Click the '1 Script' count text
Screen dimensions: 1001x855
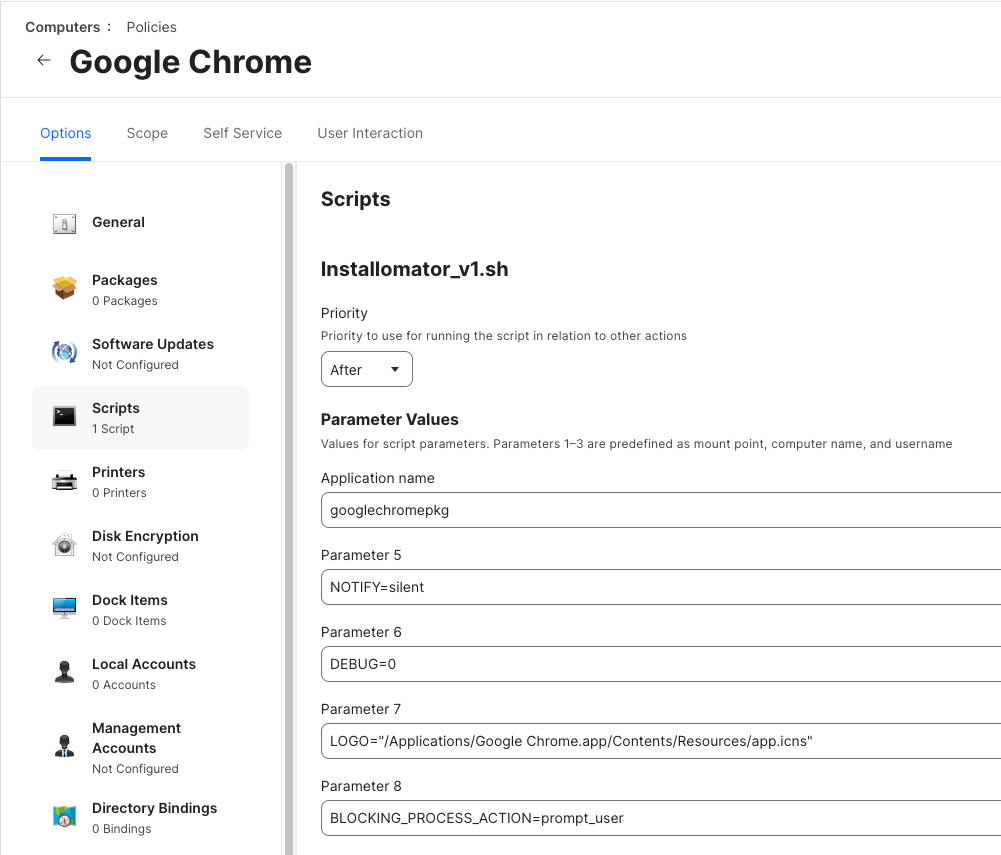[113, 428]
